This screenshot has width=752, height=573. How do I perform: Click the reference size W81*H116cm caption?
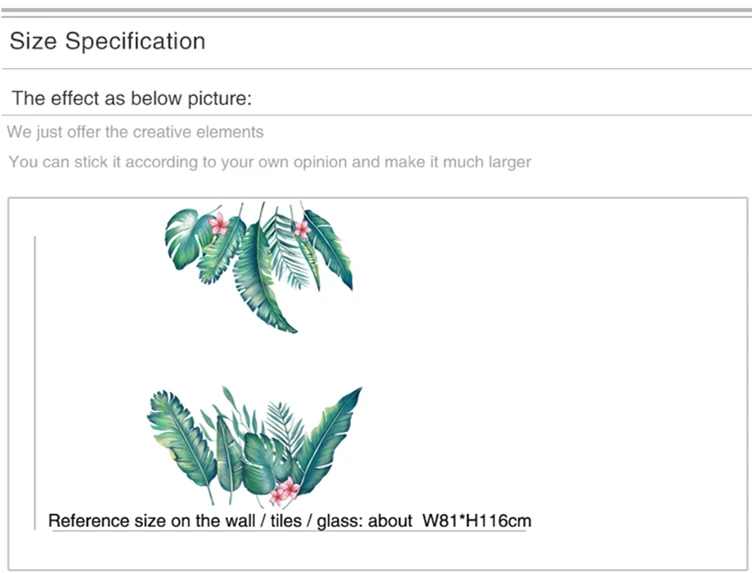point(290,521)
